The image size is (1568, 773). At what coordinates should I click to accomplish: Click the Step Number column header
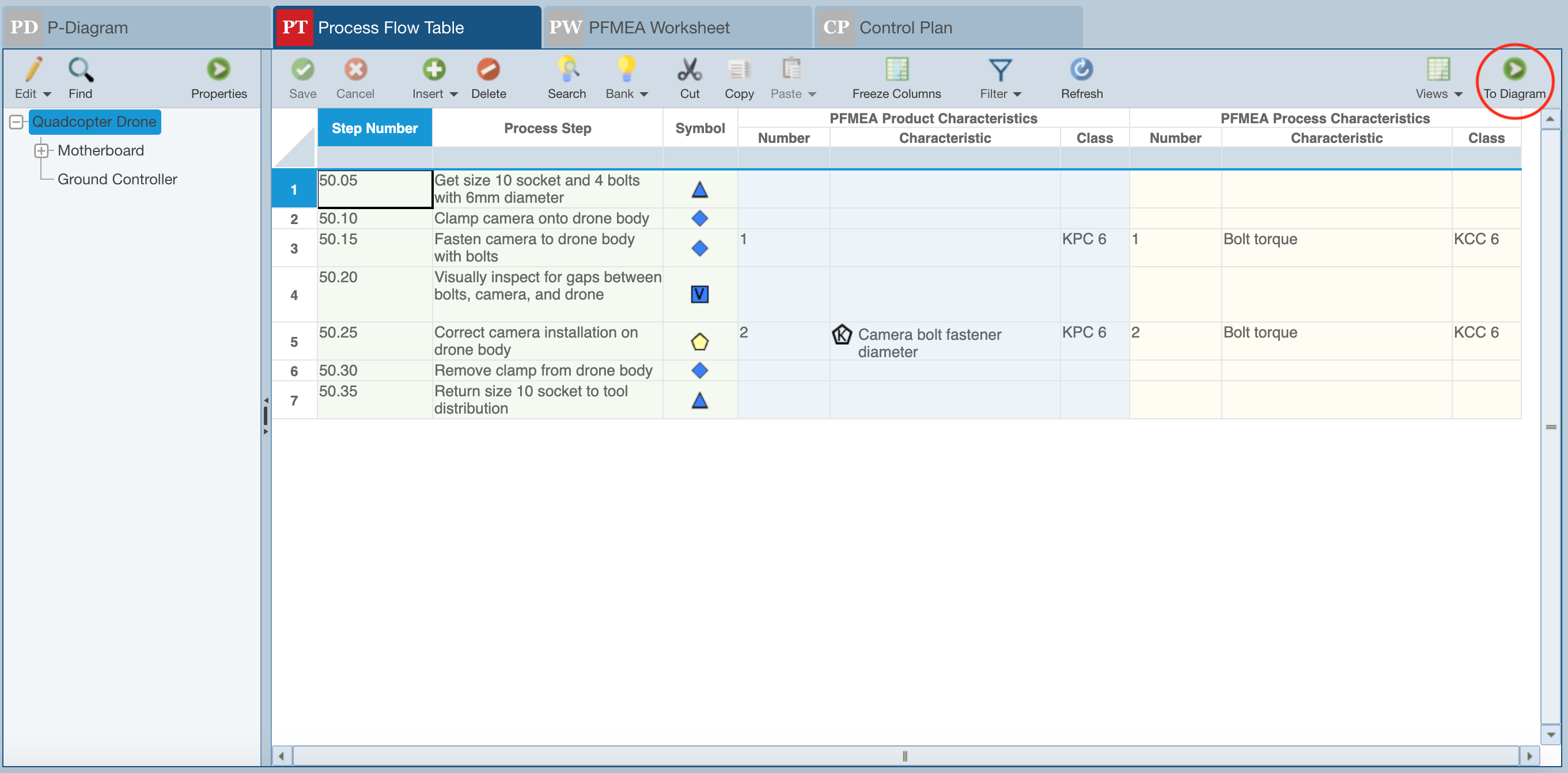click(x=374, y=128)
